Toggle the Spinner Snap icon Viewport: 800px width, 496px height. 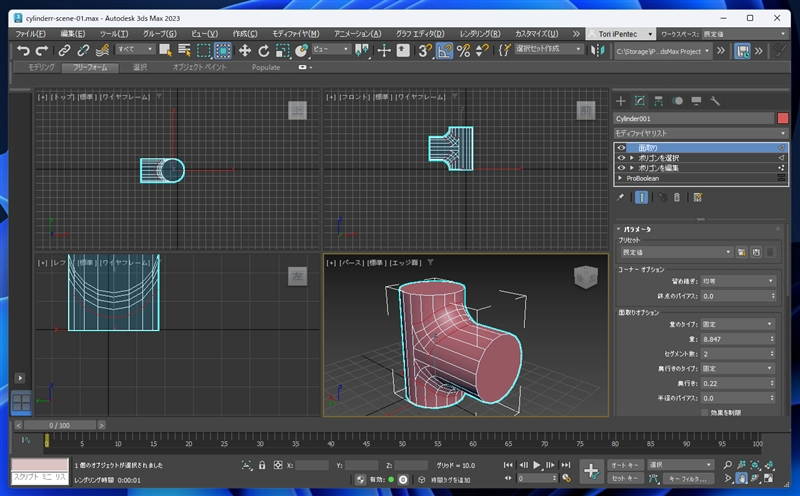click(x=482, y=50)
